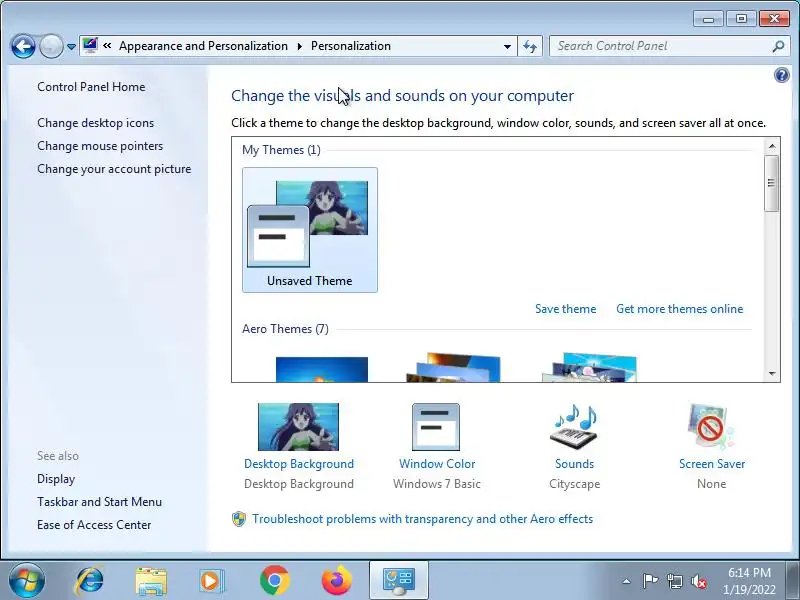Click the Desktop Background link text
This screenshot has height=600, width=800.
pos(299,464)
